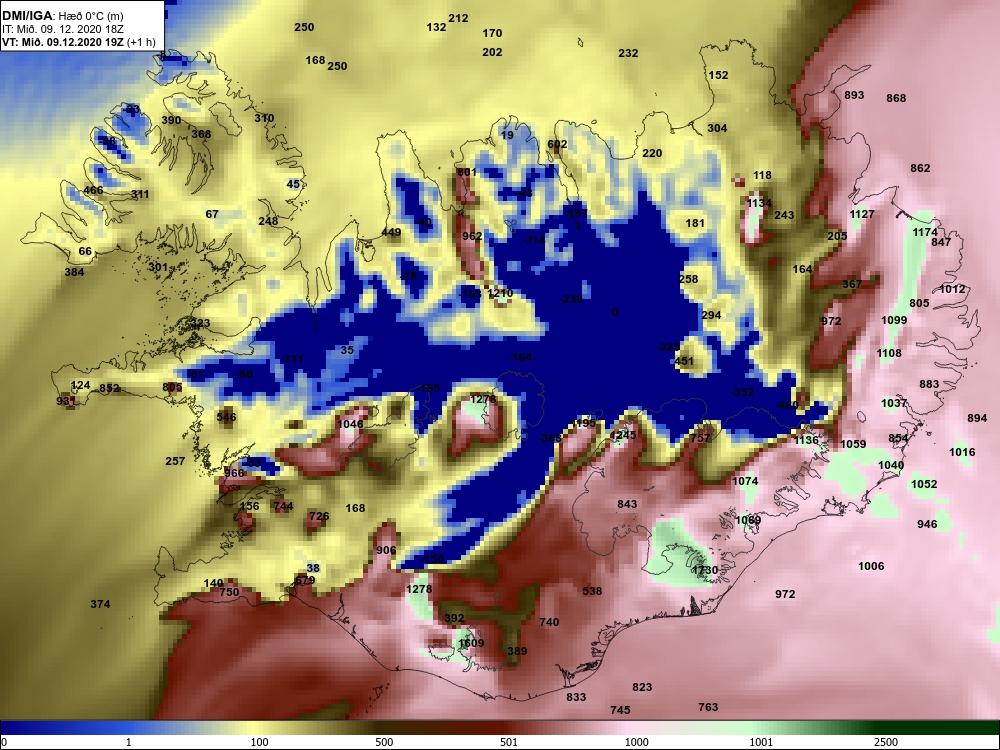This screenshot has width=1000, height=750.
Task: Click the map value '449'
Action: pos(391,232)
